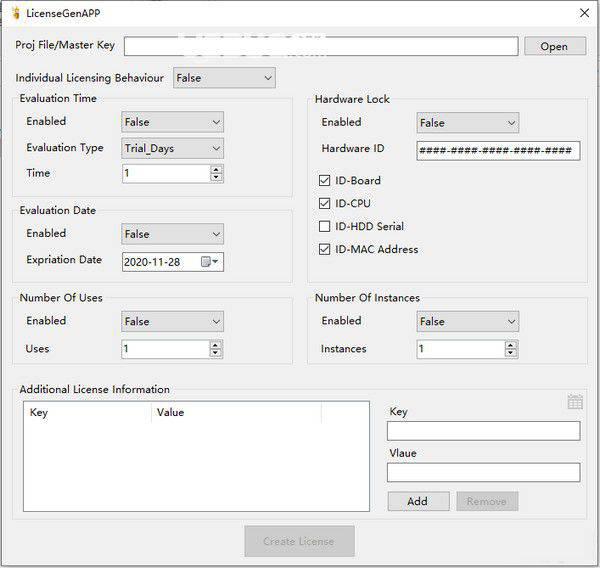Screen dimensions: 600x568
Task: Click the Remove button
Action: click(x=487, y=501)
